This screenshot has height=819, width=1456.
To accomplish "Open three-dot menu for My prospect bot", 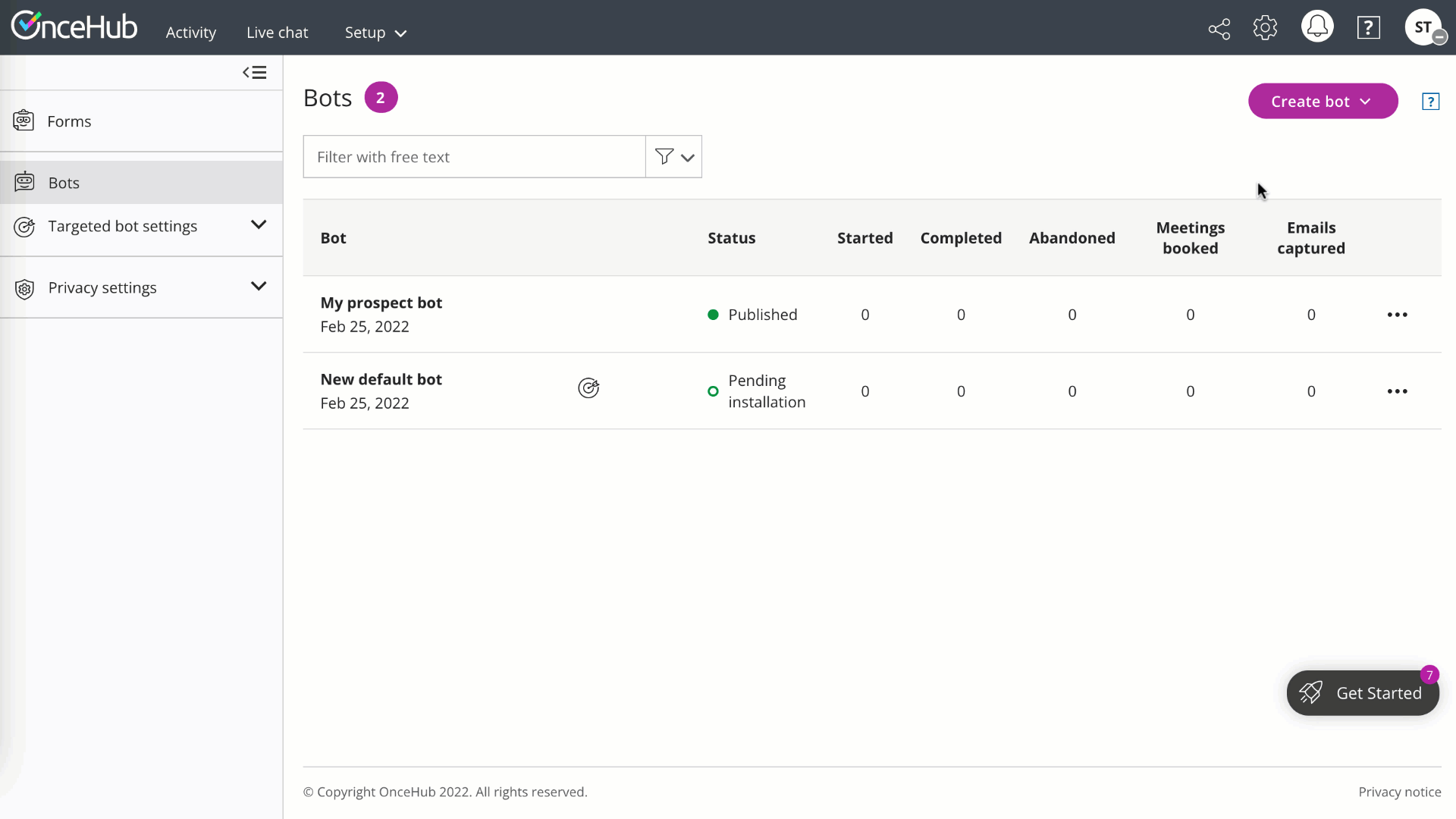I will point(1397,315).
